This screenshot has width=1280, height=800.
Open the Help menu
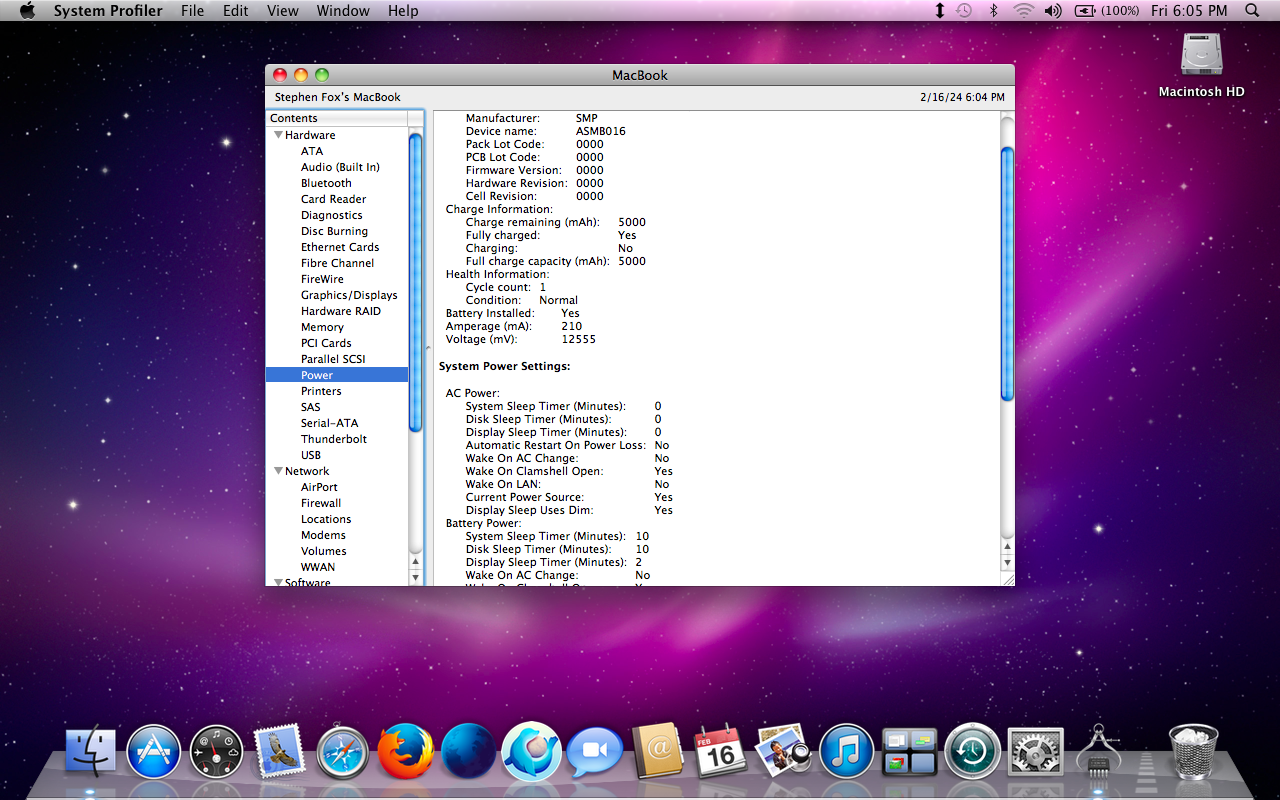[403, 11]
